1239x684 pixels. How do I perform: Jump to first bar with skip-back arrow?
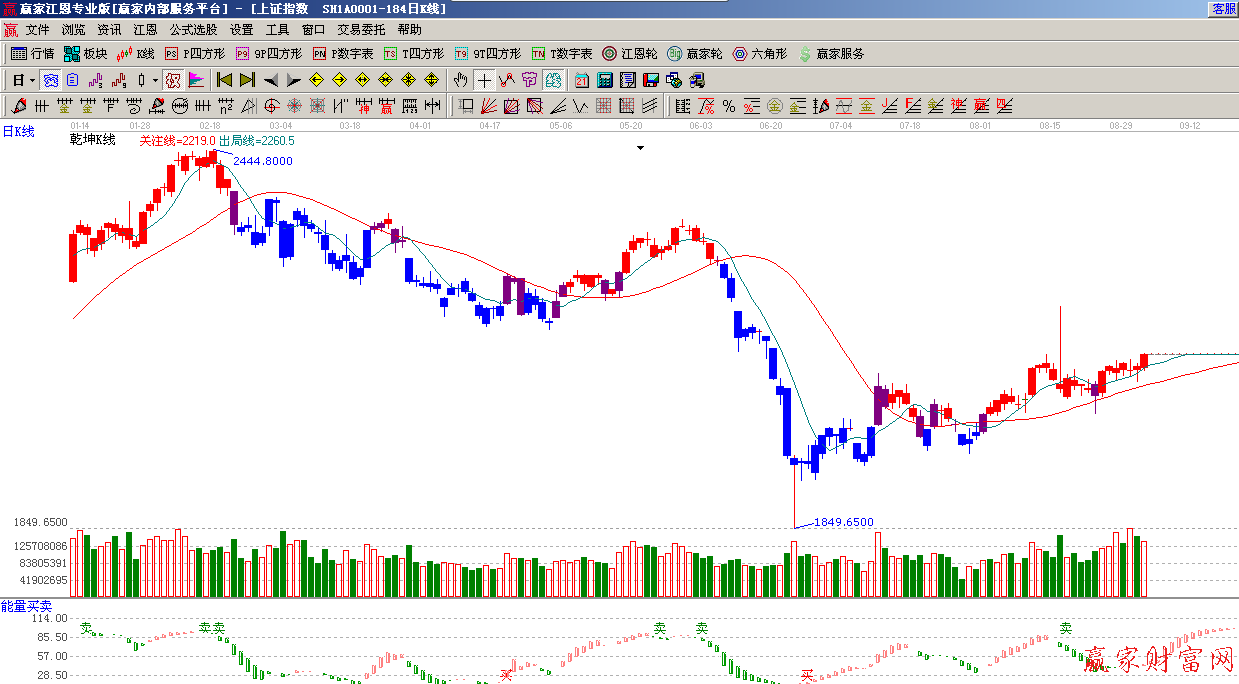[x=224, y=80]
